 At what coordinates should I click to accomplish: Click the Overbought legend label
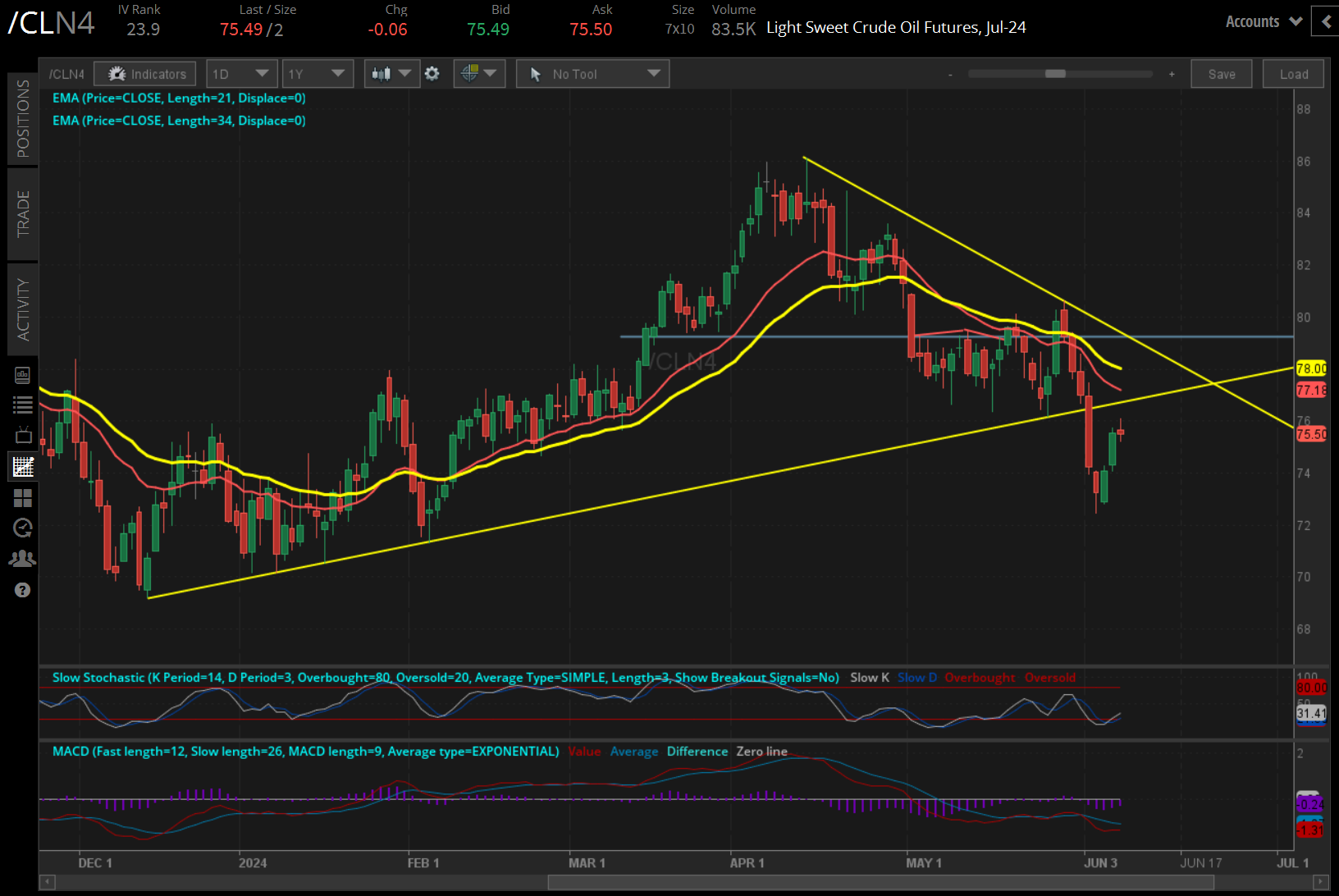click(980, 678)
